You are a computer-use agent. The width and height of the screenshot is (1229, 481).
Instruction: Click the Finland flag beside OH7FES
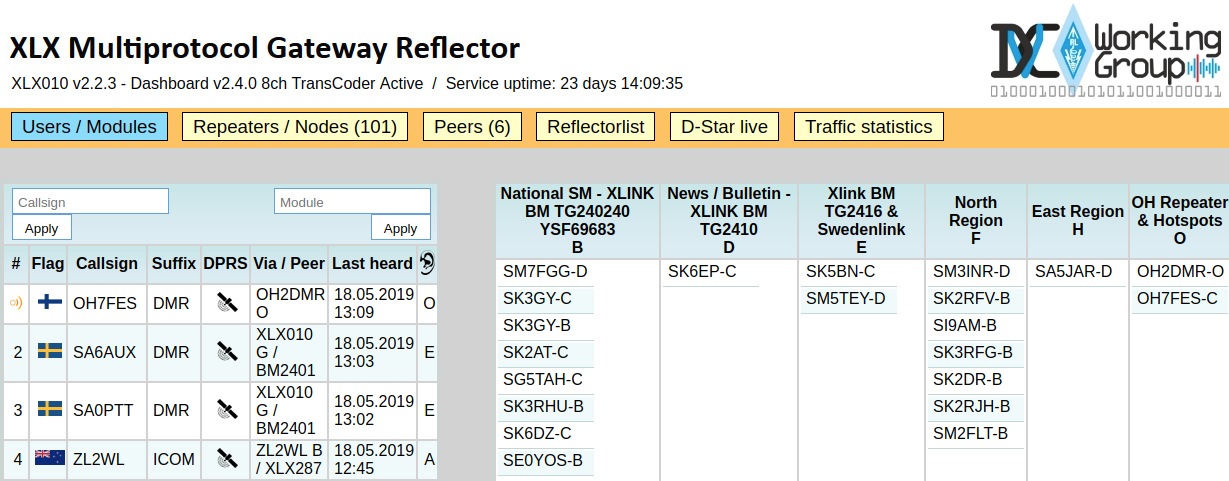click(x=49, y=304)
